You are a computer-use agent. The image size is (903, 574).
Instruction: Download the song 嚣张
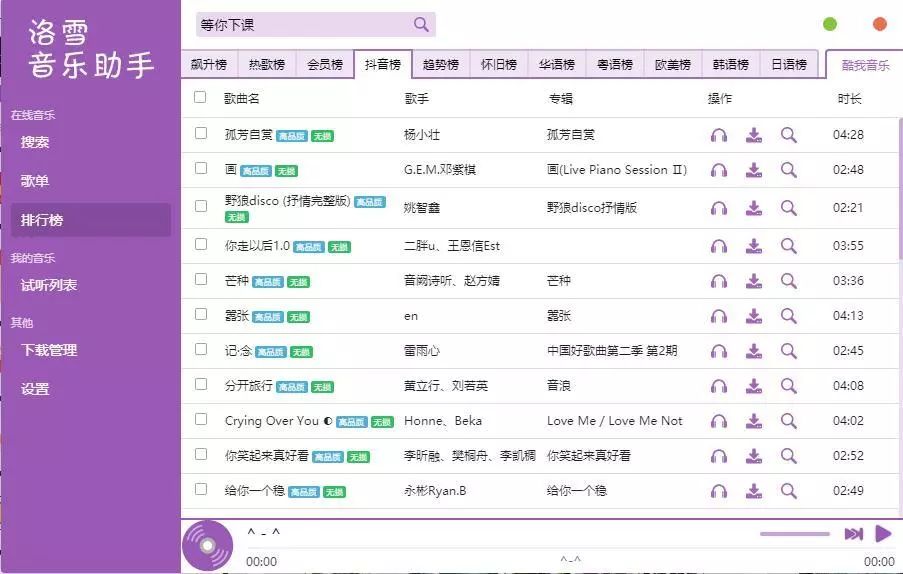coord(754,316)
